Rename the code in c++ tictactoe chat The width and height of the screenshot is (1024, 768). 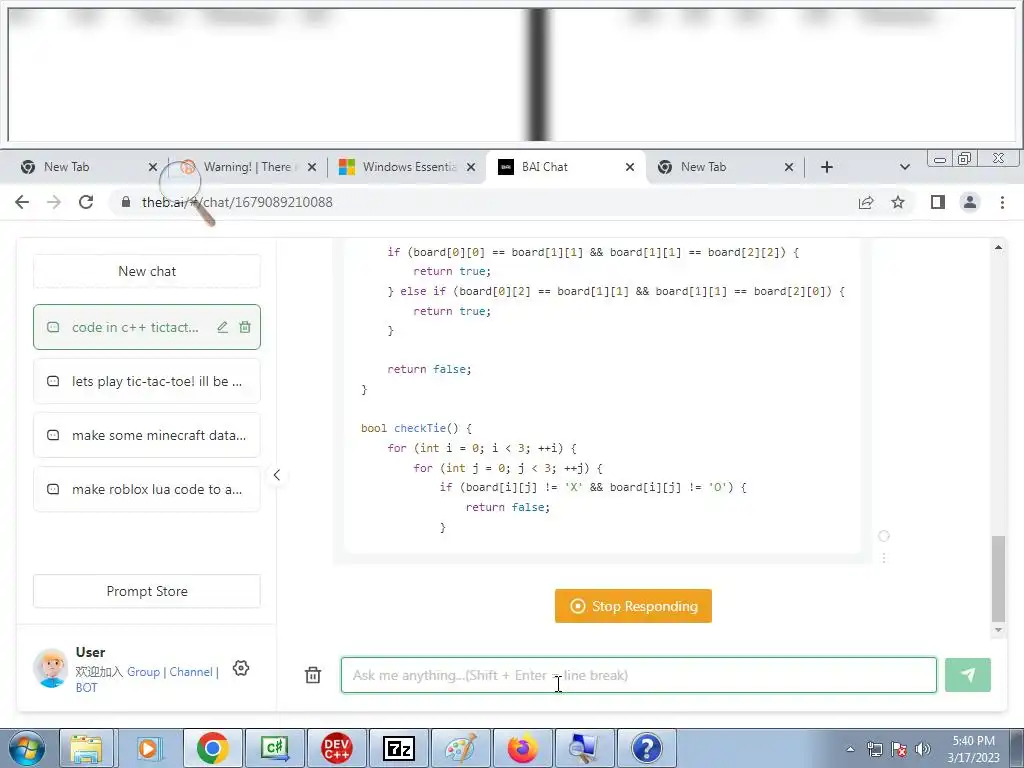pyautogui.click(x=223, y=327)
